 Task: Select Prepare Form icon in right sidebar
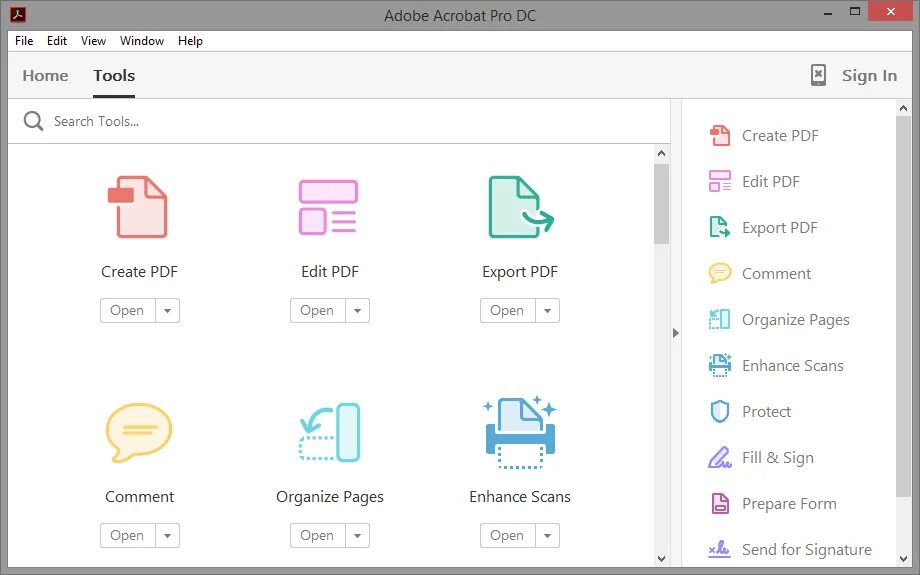720,503
